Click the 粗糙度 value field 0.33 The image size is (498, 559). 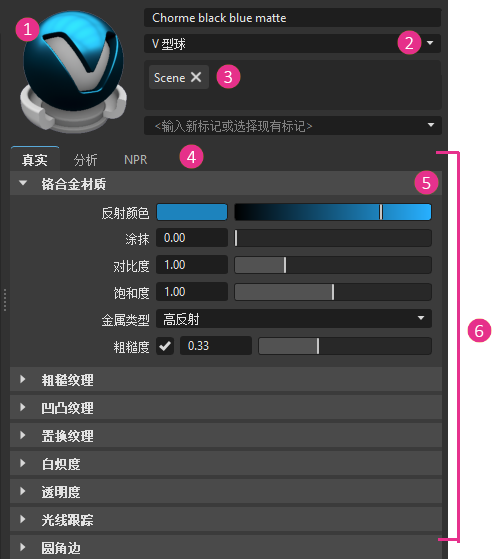216,346
